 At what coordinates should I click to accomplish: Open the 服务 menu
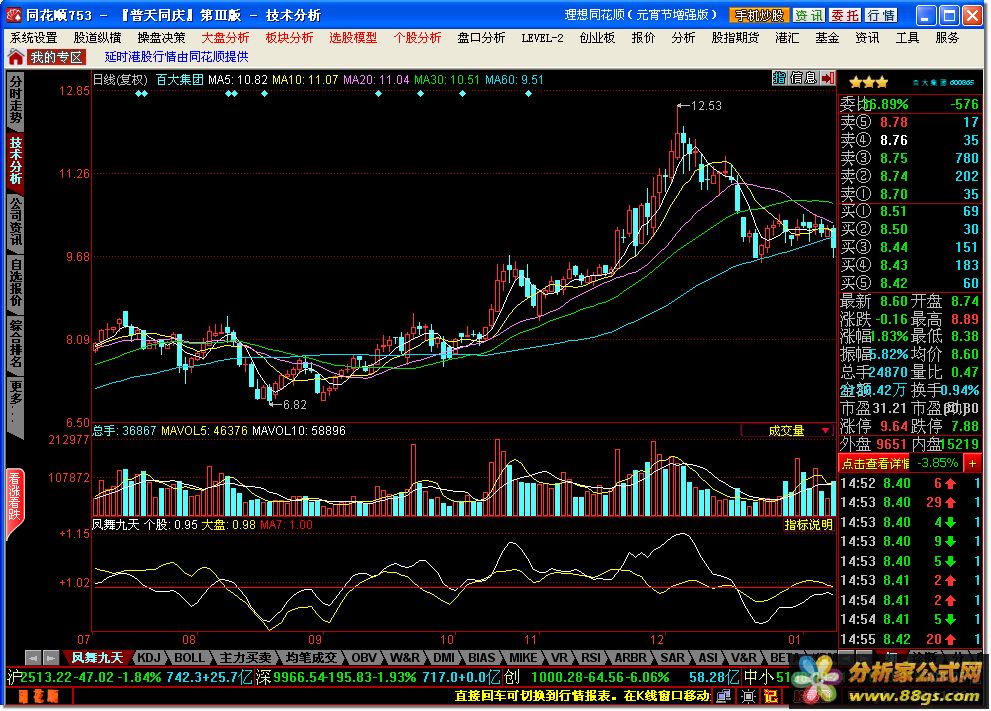pyautogui.click(x=947, y=38)
